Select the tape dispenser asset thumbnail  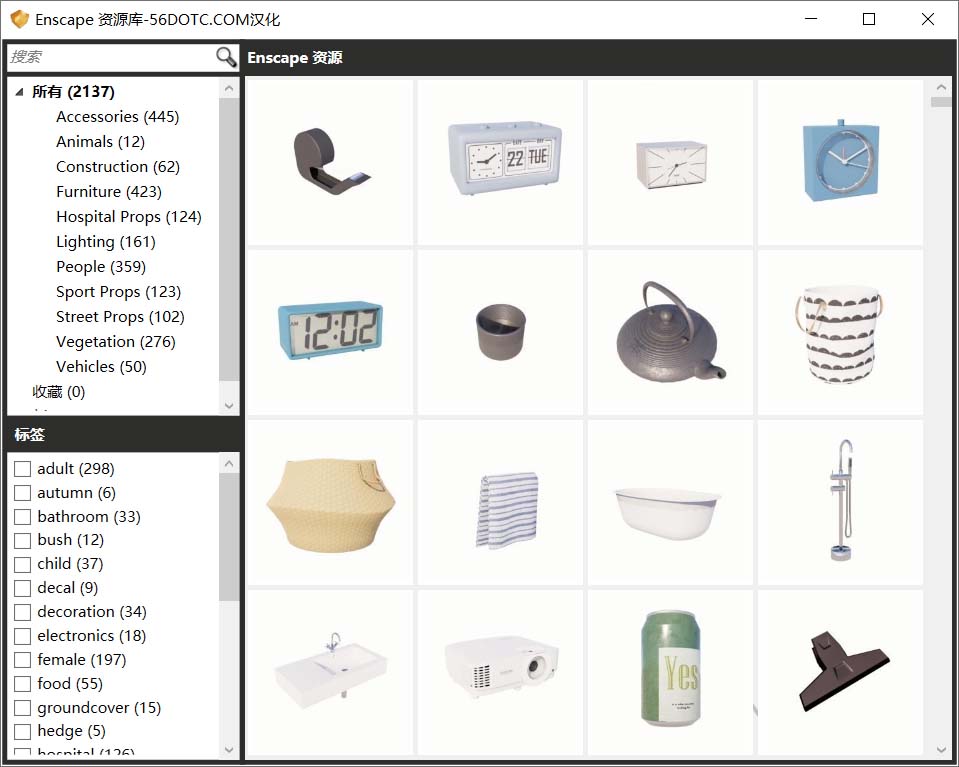330,162
